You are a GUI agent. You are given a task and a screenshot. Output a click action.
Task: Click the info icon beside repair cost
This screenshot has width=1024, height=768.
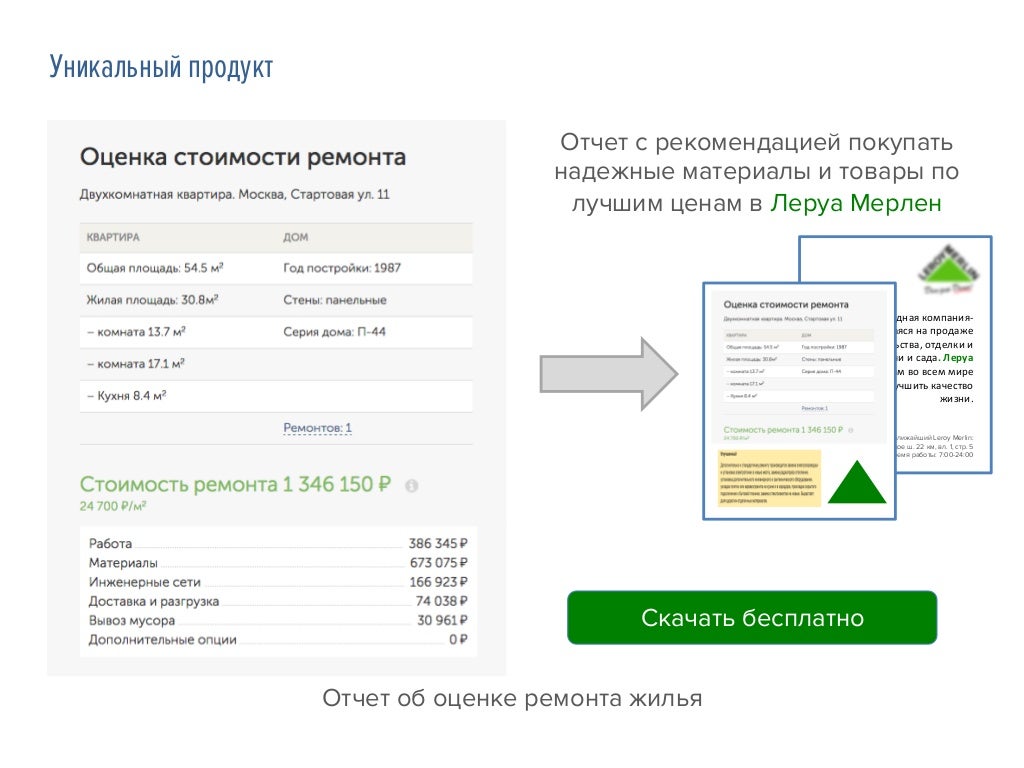tap(411, 486)
